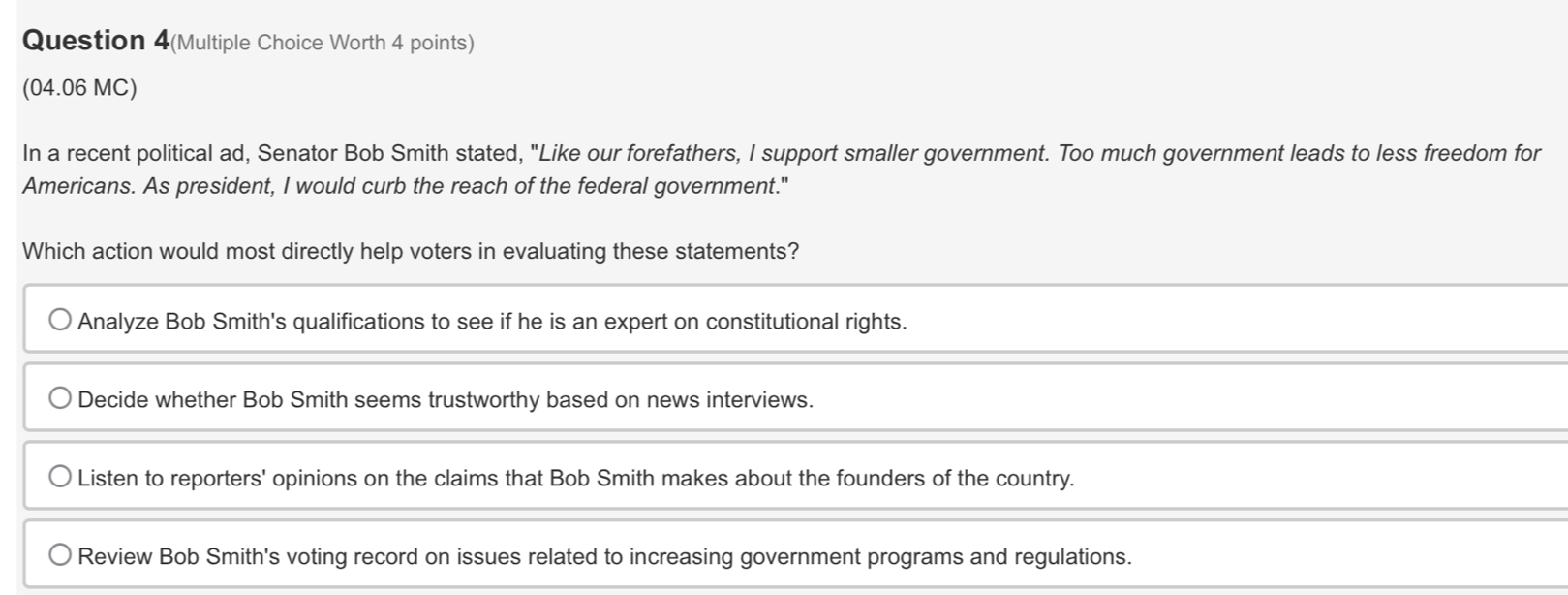
Task: Click the "(Multiple Choice Worth 4 points)" label
Action: pyautogui.click(x=323, y=43)
